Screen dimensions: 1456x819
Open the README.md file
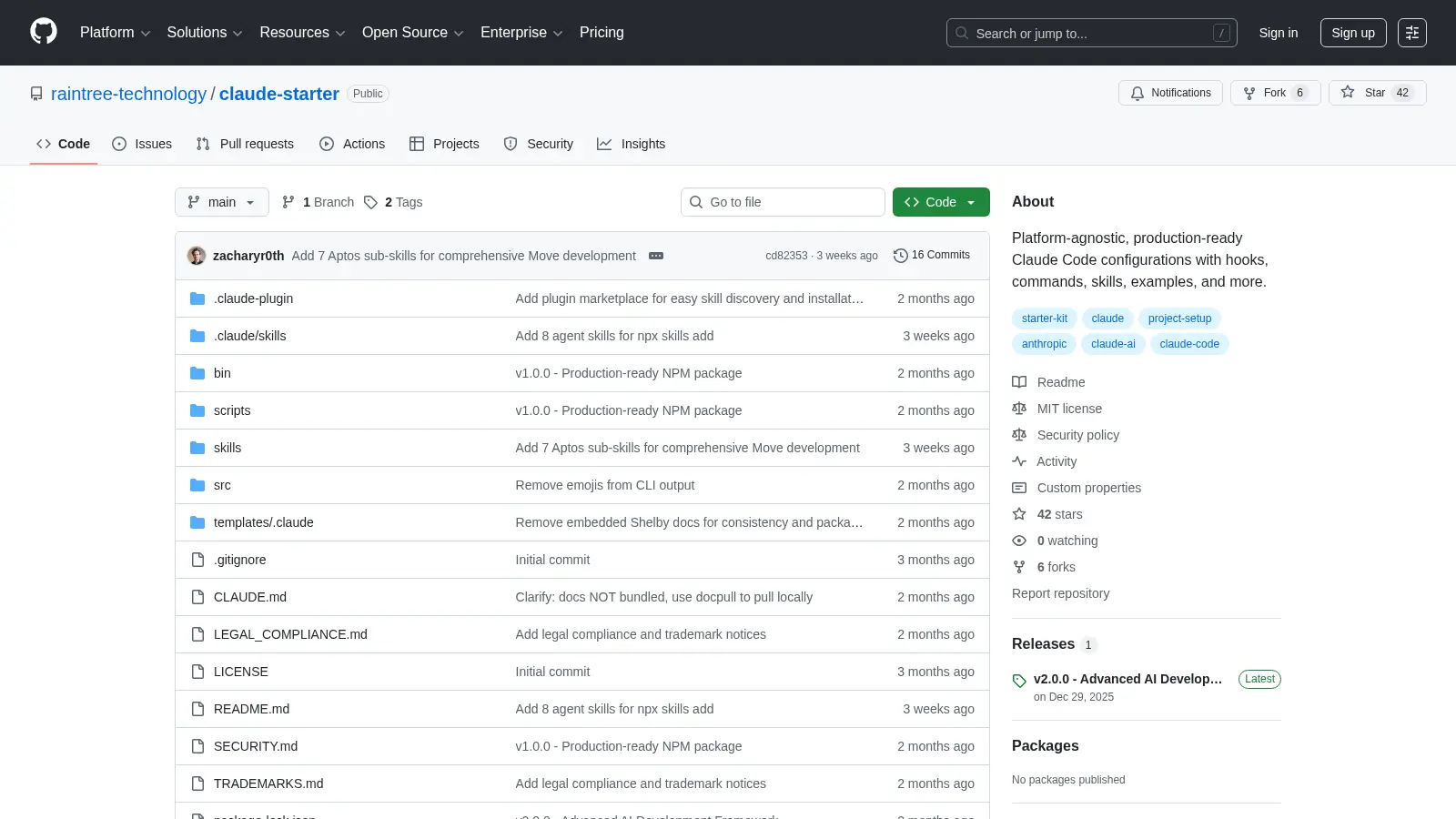[x=251, y=709]
